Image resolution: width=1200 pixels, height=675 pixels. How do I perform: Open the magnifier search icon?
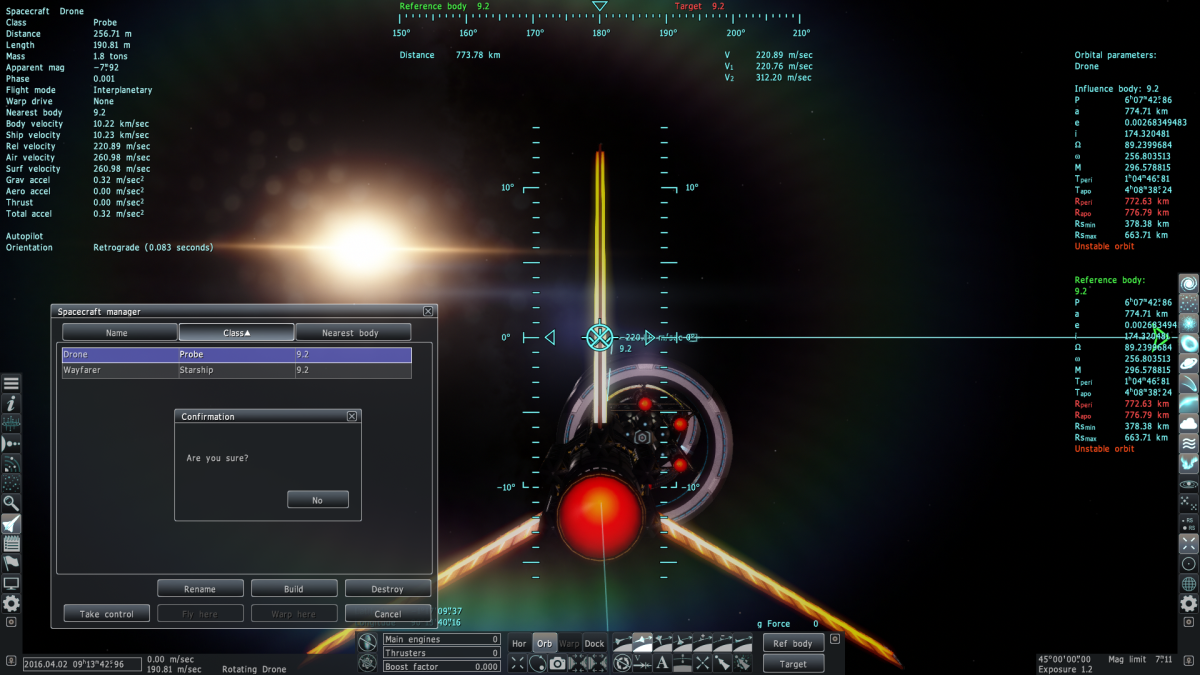11,503
